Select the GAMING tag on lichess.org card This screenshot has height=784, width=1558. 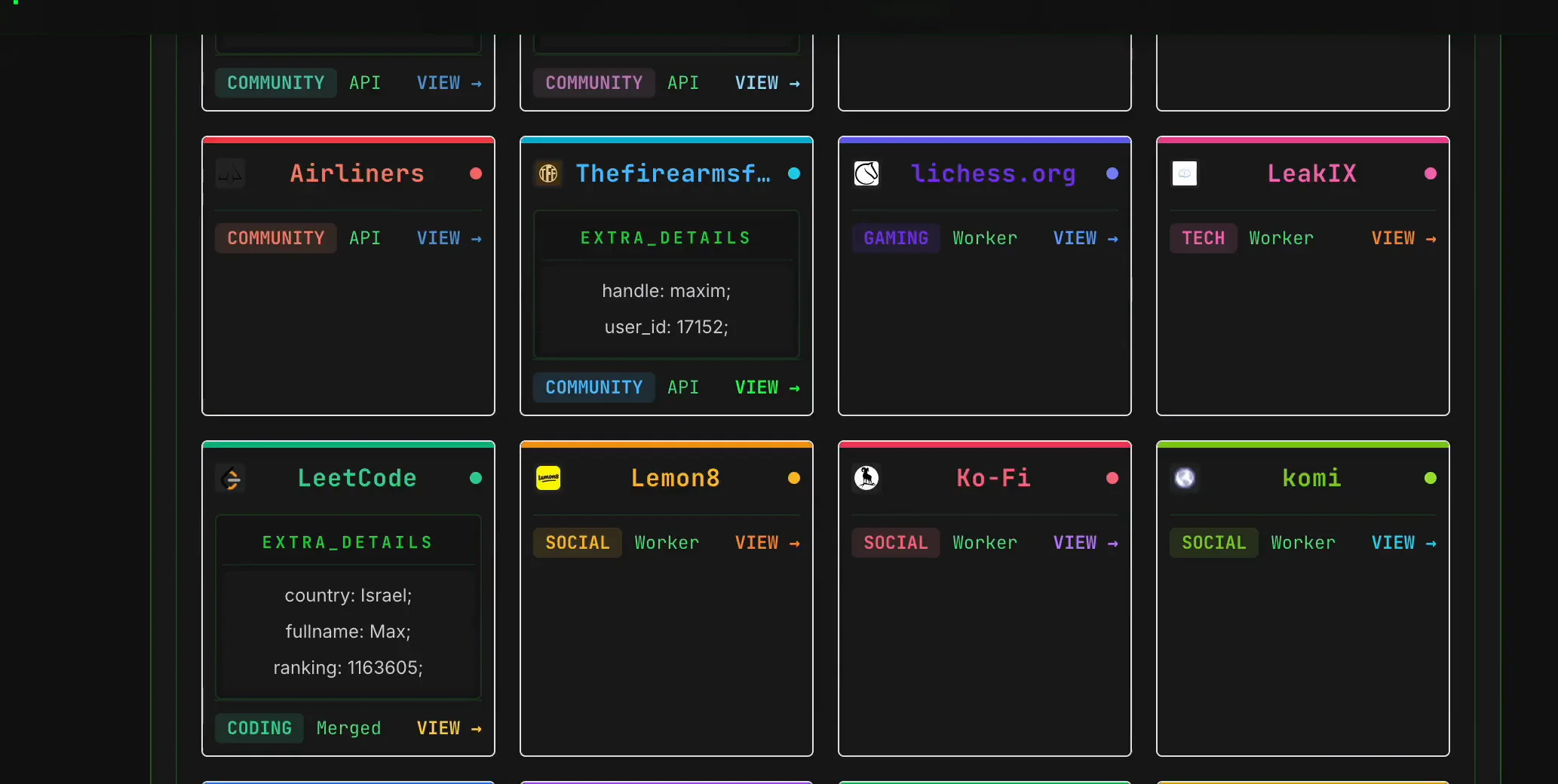(896, 238)
